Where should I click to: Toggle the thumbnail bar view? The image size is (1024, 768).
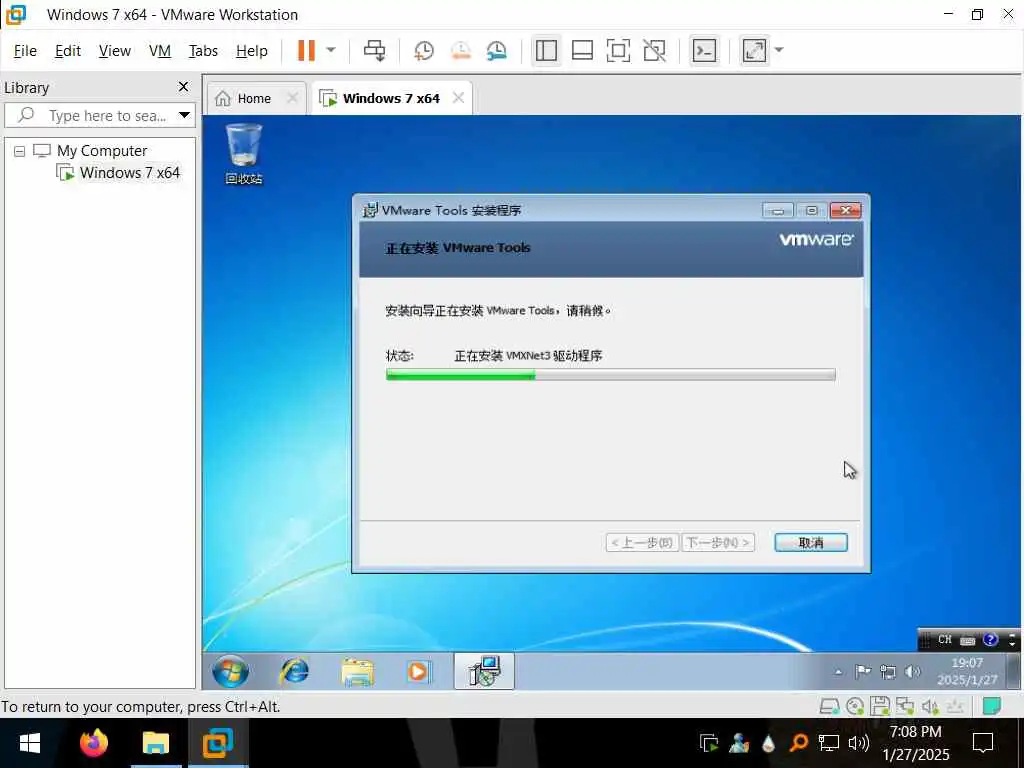(582, 50)
